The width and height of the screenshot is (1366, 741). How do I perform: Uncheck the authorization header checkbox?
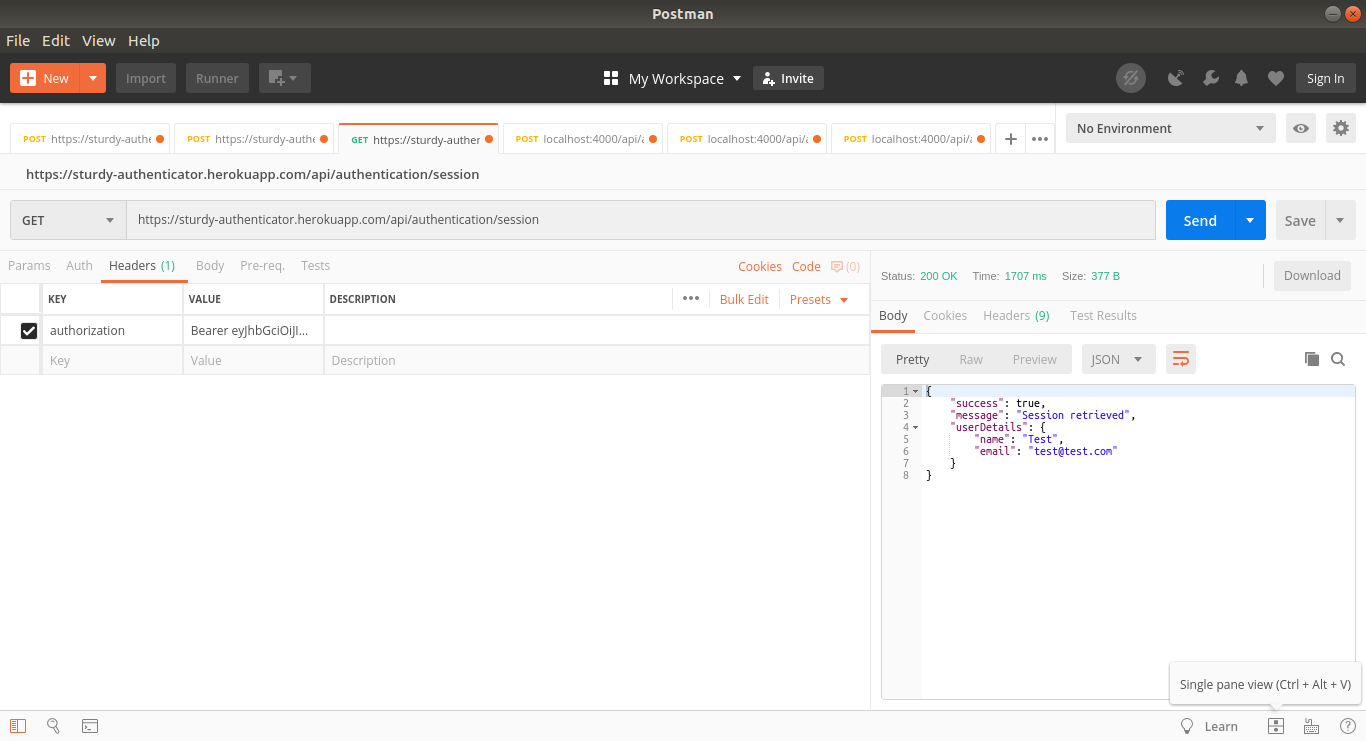(29, 330)
